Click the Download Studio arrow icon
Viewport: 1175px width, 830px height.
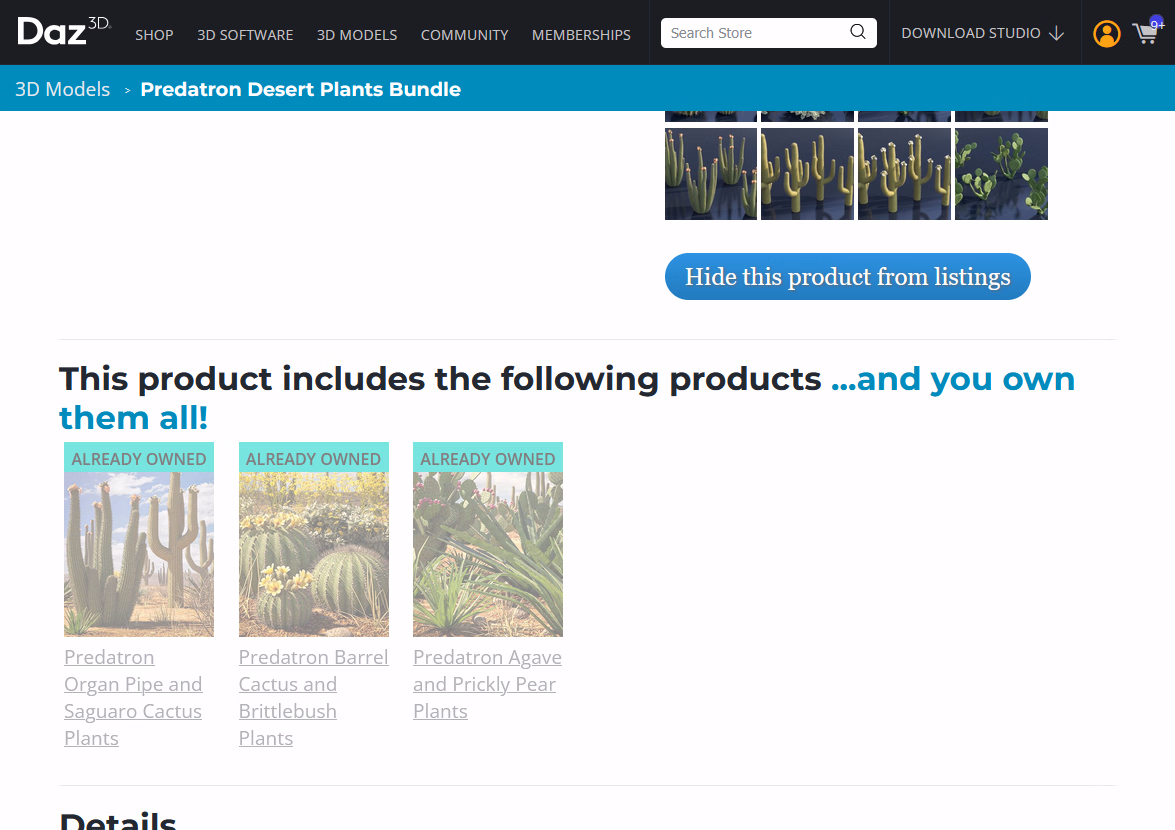click(1056, 34)
